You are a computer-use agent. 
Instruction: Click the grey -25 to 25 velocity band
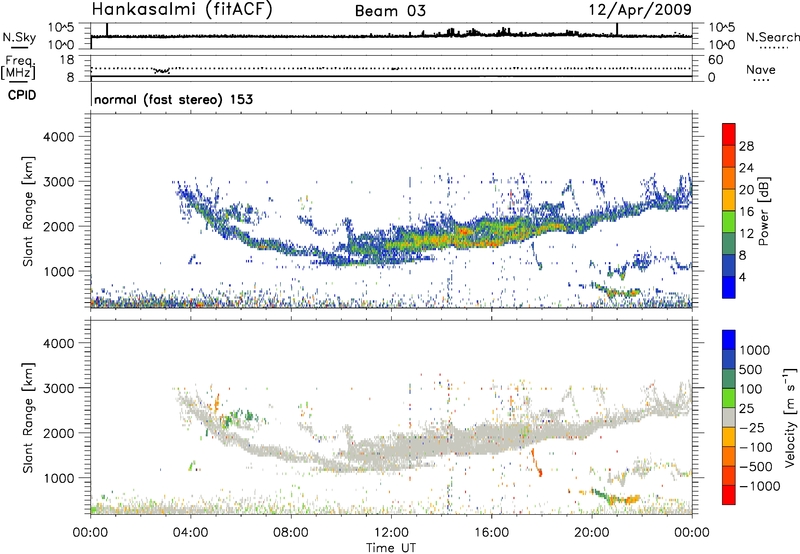729,418
